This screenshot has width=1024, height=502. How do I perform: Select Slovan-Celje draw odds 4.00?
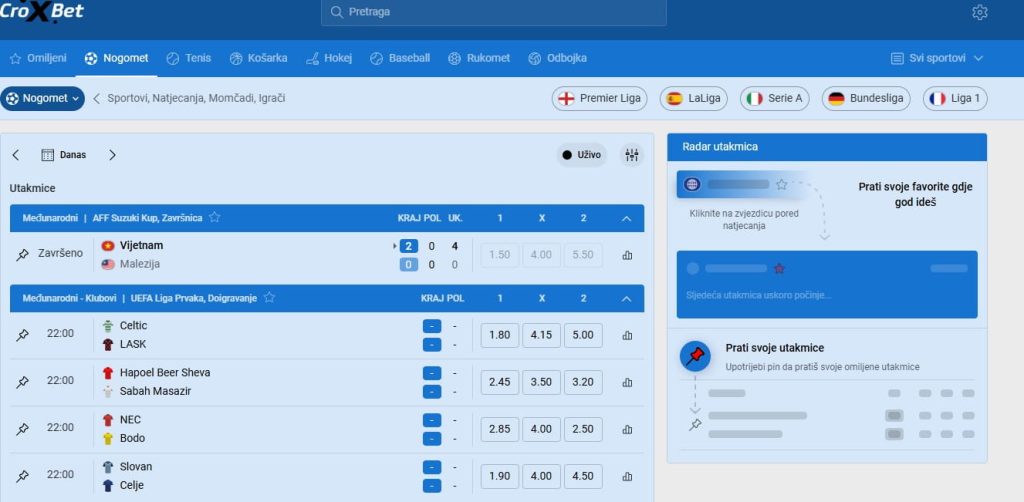(x=541, y=477)
